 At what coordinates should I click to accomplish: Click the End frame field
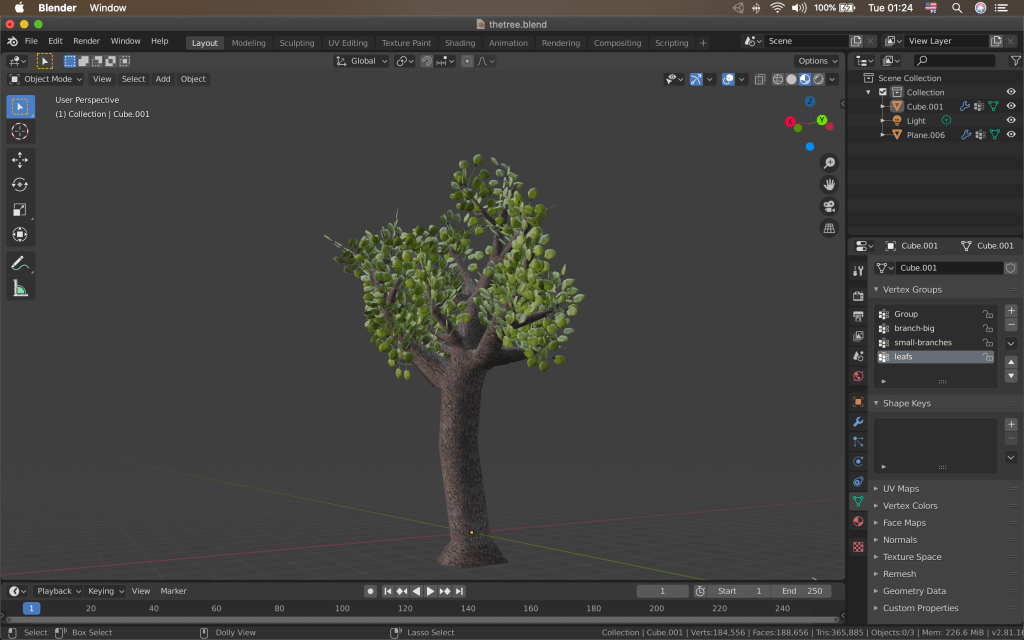coord(801,591)
